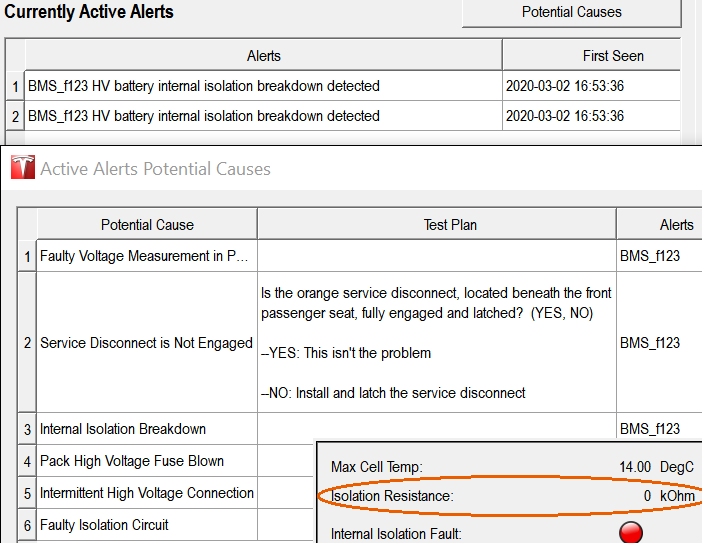Sort by First Seen column header
The height and width of the screenshot is (543, 702).
[x=612, y=56]
